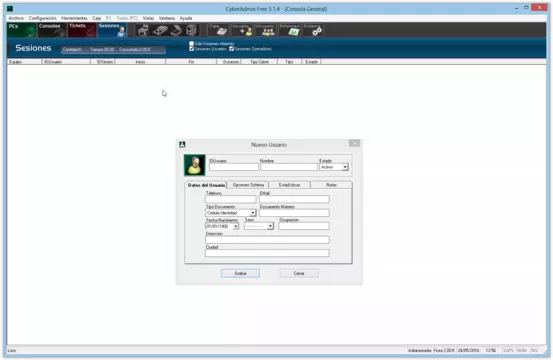This screenshot has height=360, width=553.
Task: Sort by the Inicio column header
Action: 140,62
